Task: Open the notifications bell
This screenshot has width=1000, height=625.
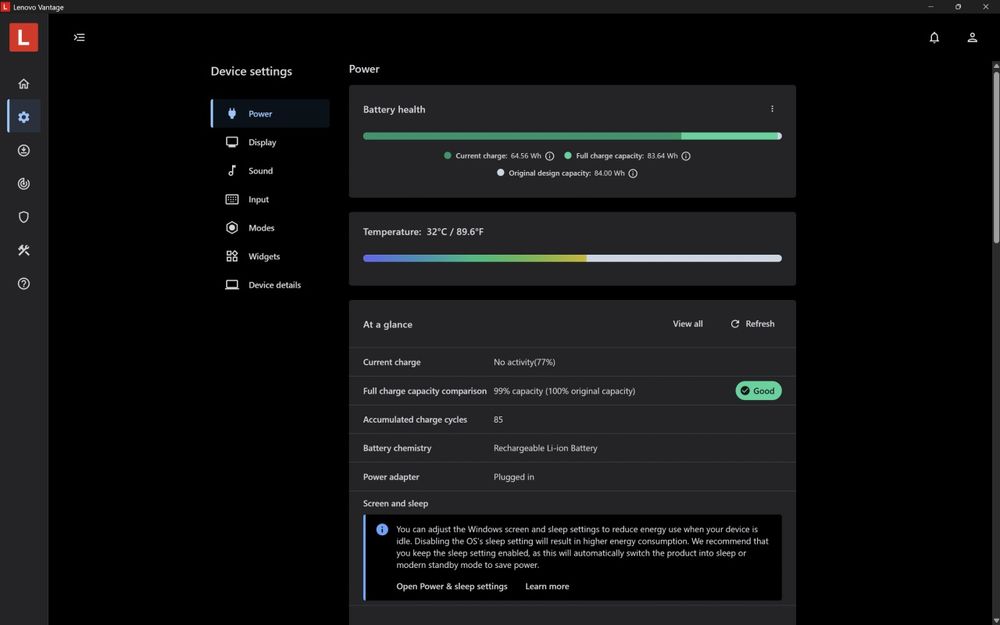Action: (x=934, y=38)
